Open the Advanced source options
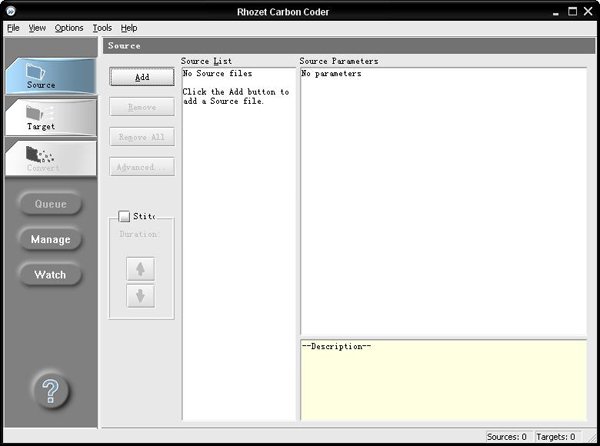Image resolution: width=600 pixels, height=446 pixels. (x=142, y=167)
